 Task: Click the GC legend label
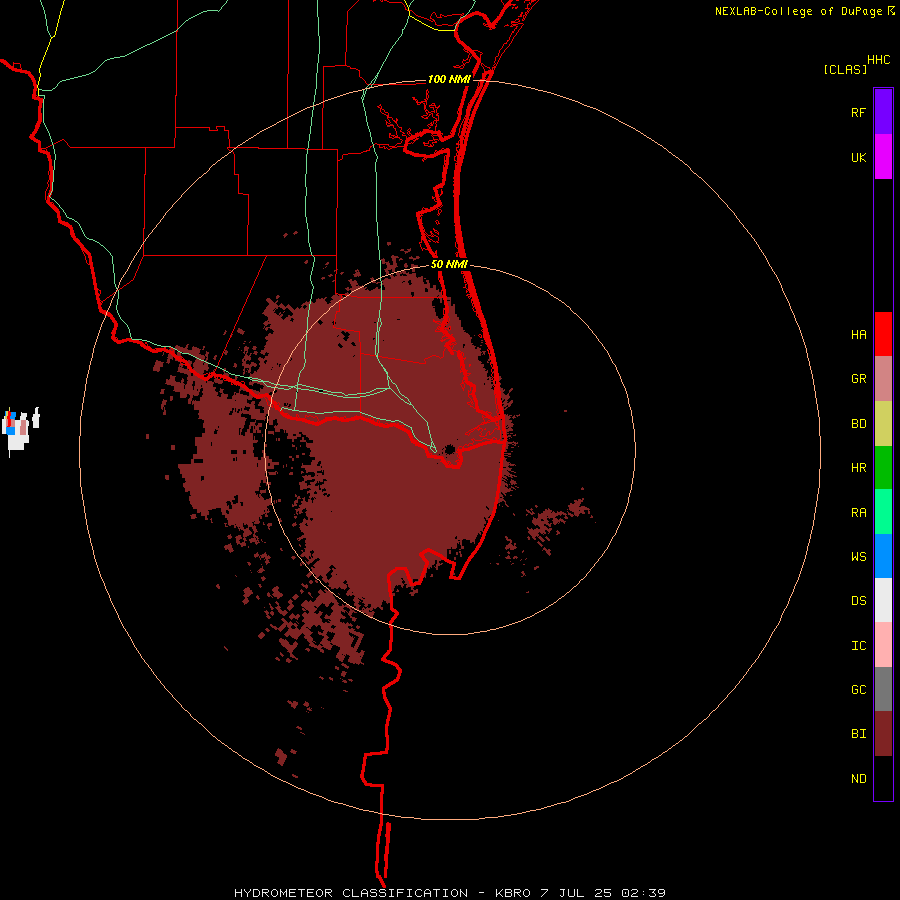tap(858, 690)
